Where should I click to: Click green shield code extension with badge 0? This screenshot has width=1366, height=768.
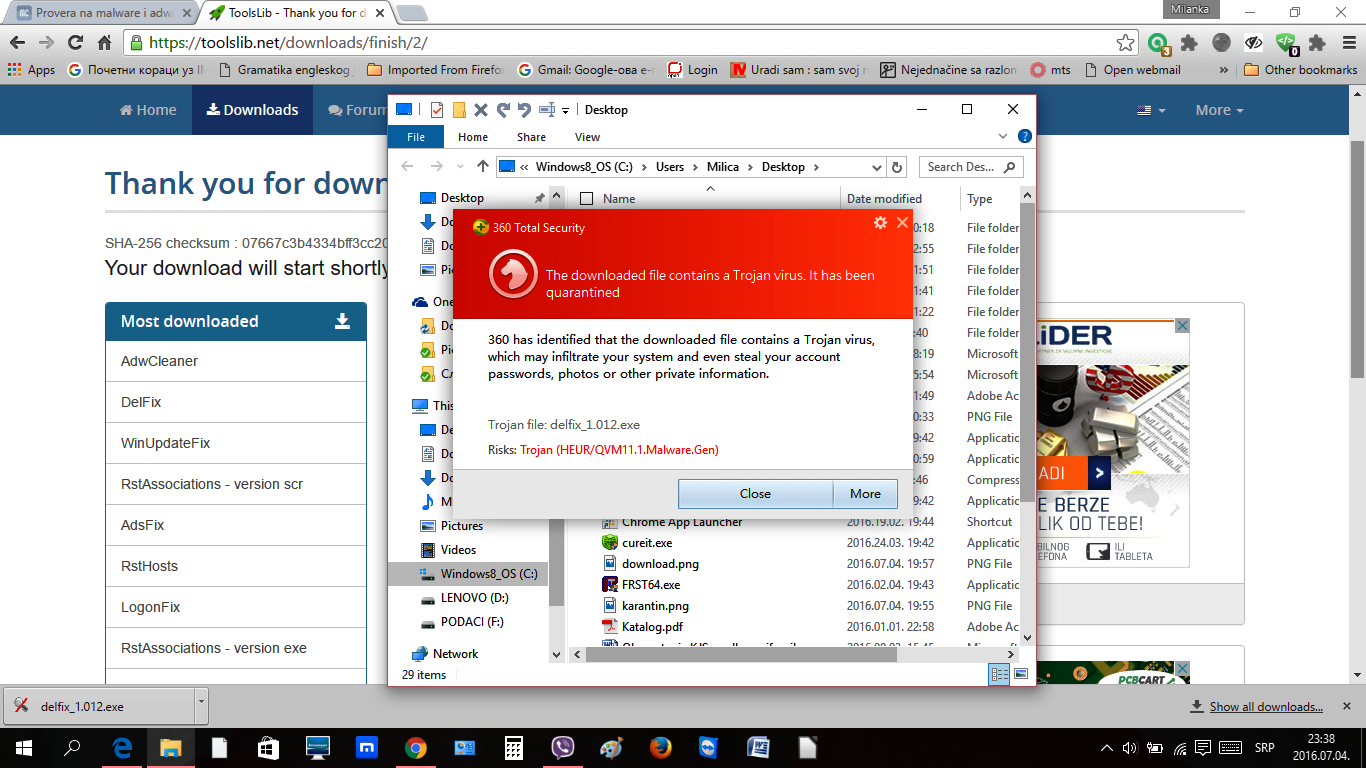pyautogui.click(x=1286, y=43)
